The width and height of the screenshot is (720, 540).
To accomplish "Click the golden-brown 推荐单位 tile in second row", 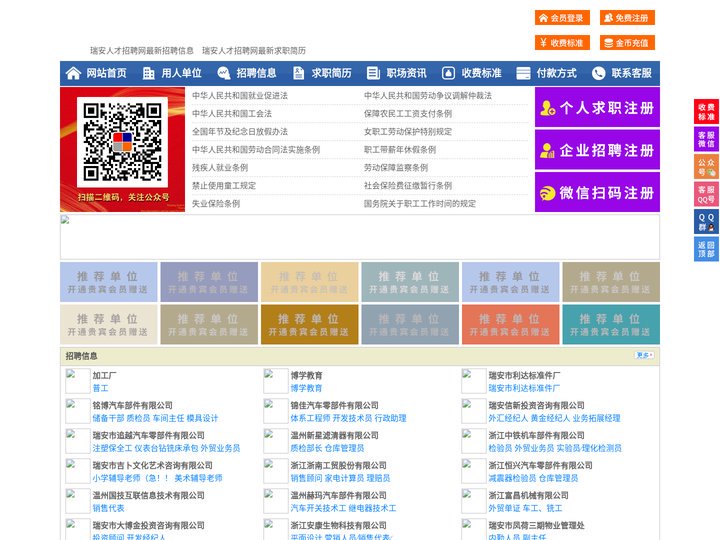I will point(309,325).
